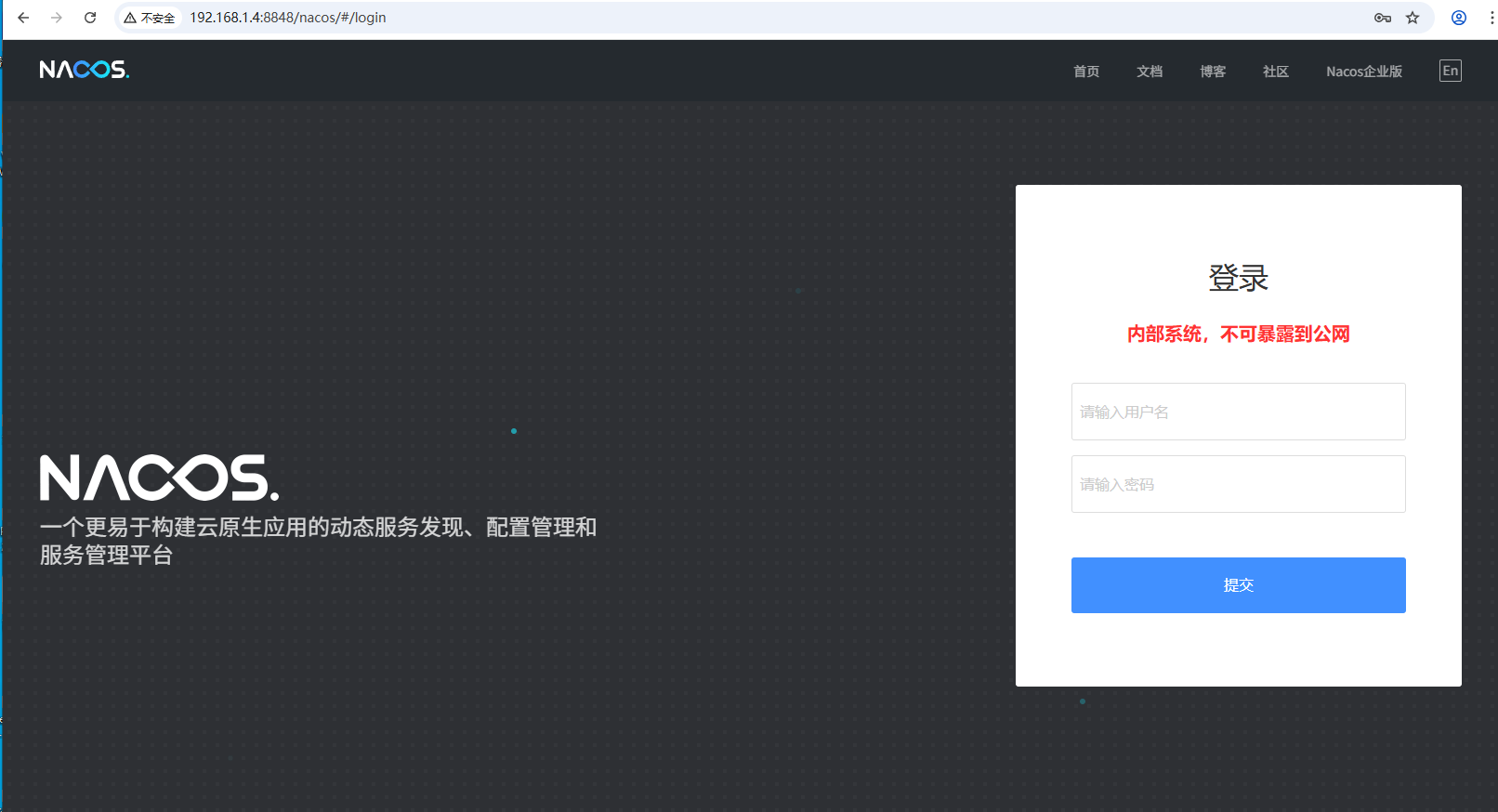Focus the 请输入密码 password field
1498x812 pixels.
click(x=1239, y=484)
